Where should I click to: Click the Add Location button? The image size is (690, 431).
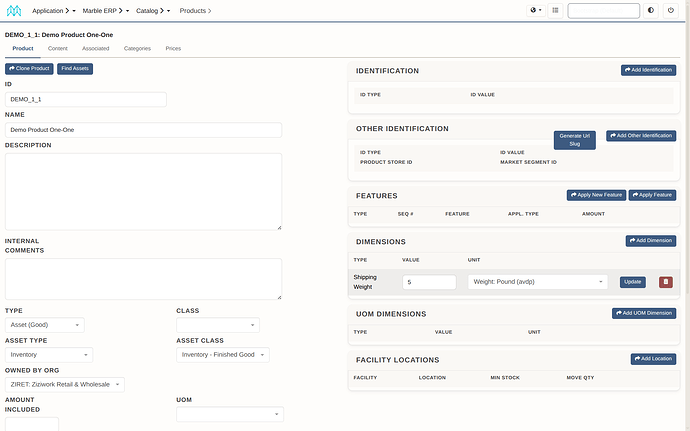click(653, 359)
